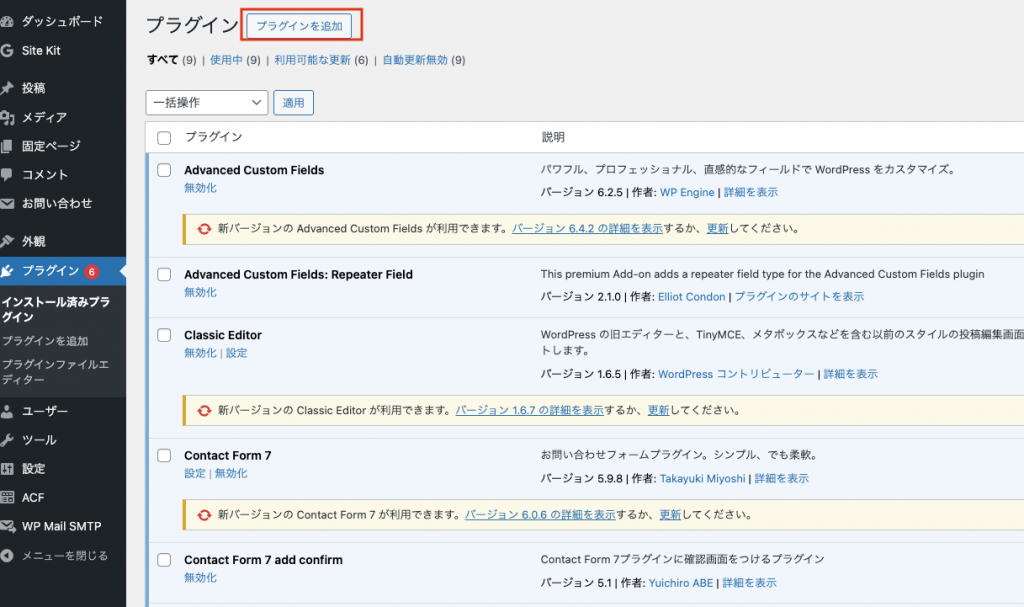Tick the select-all plugins checkbox
The width and height of the screenshot is (1024, 607).
tap(164, 138)
